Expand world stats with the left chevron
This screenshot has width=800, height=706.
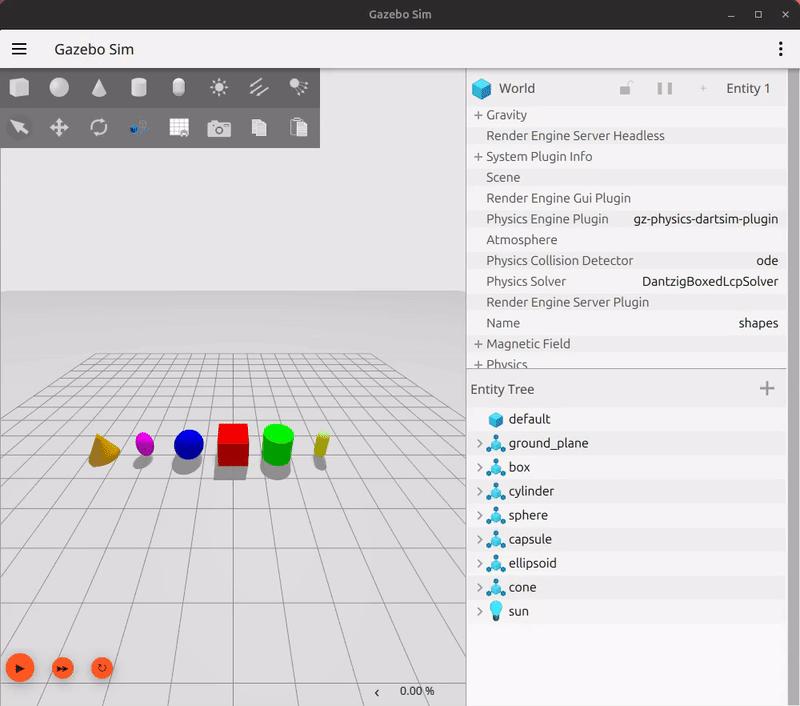click(377, 692)
